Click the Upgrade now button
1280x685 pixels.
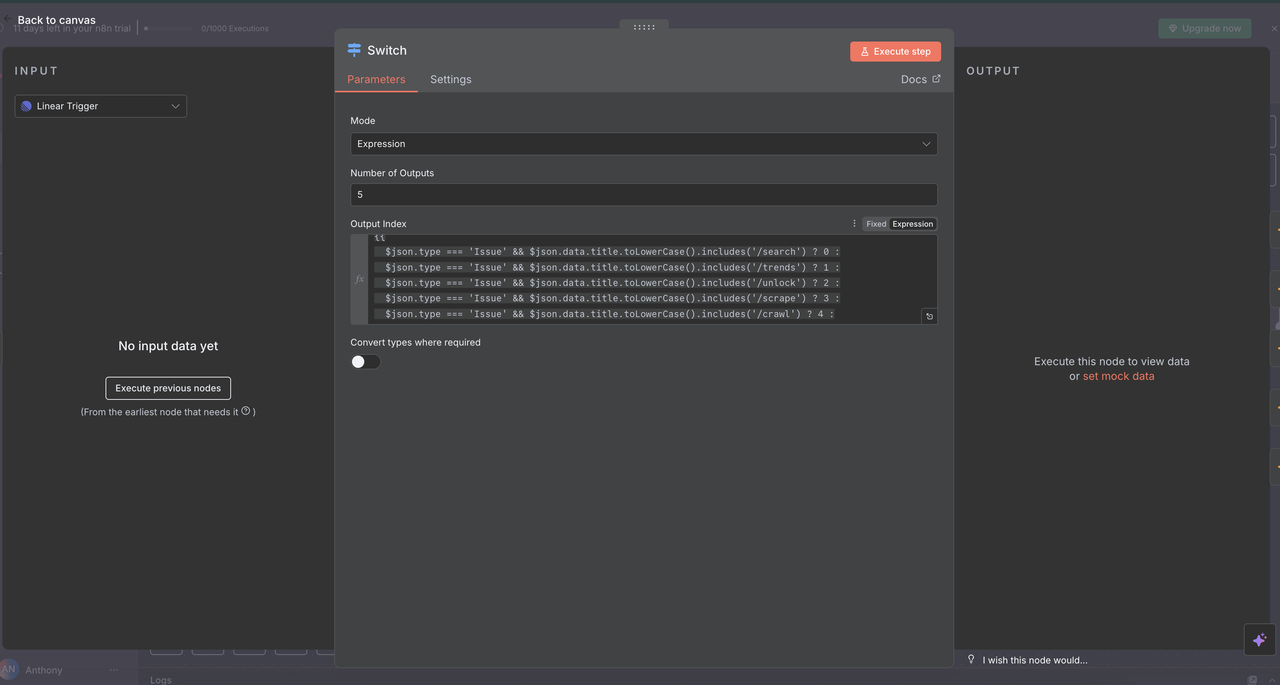[1205, 28]
